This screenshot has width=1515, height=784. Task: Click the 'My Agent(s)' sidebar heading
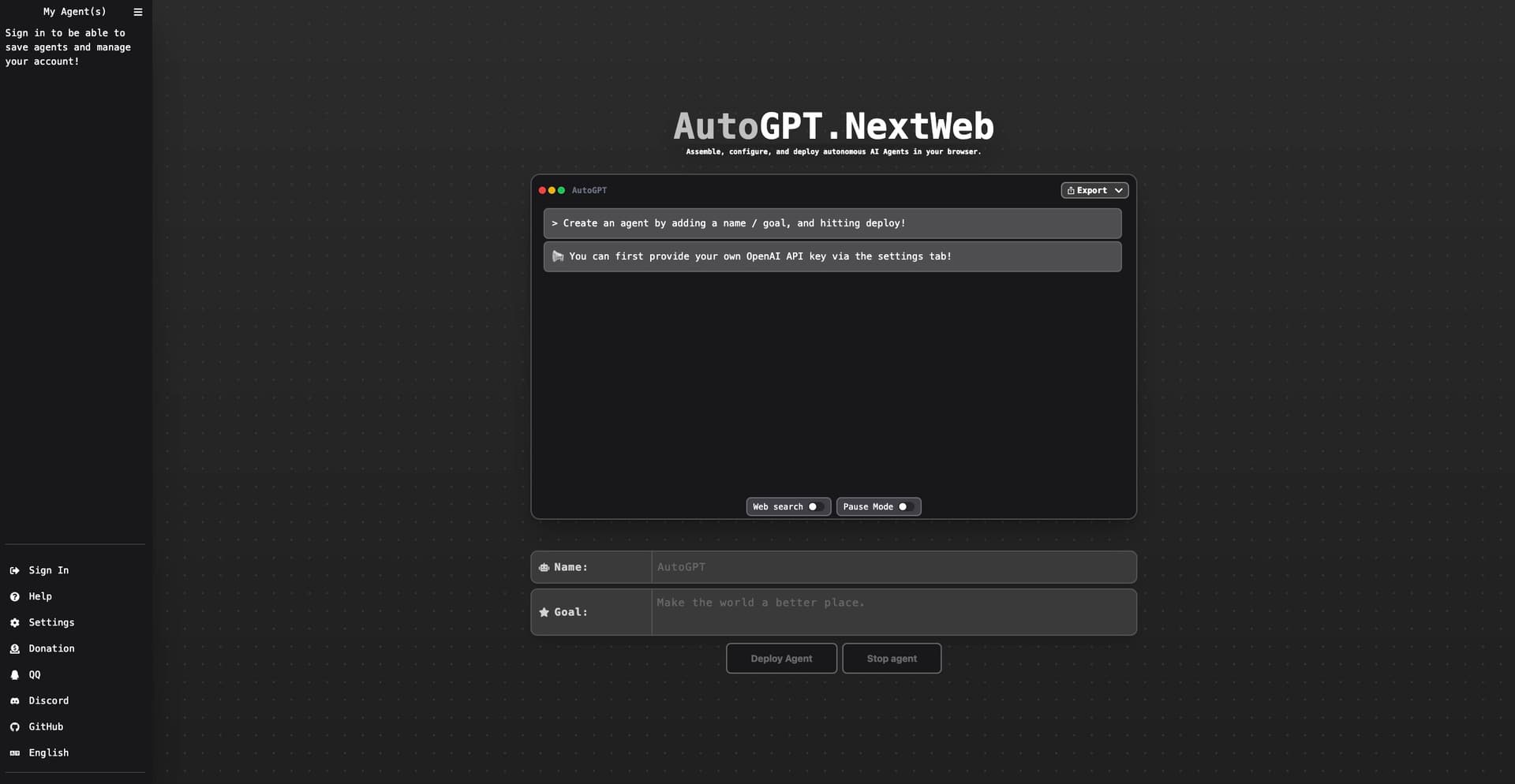coord(74,12)
